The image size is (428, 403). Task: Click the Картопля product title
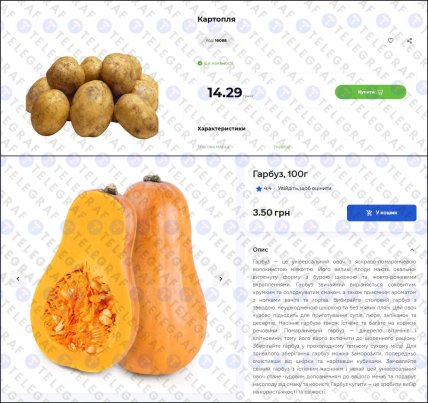point(216,19)
